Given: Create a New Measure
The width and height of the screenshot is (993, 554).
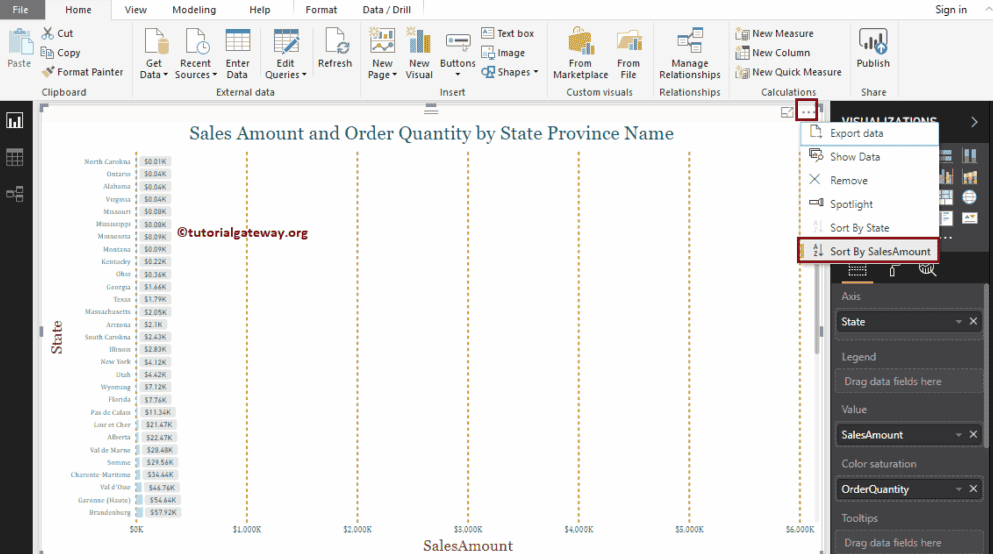Looking at the screenshot, I should point(774,34).
